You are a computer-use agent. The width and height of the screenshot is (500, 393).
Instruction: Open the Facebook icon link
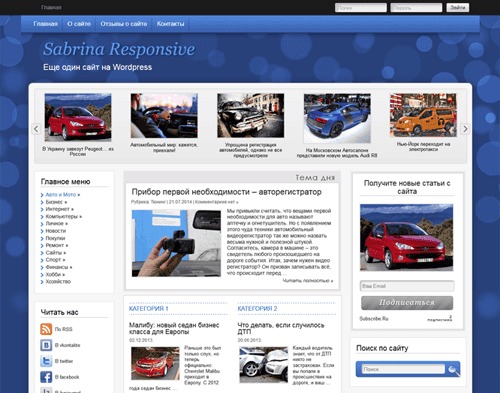pyautogui.click(x=46, y=377)
